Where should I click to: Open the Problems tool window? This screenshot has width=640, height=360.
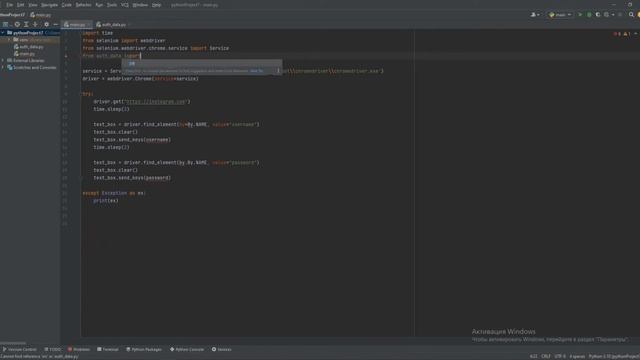point(79,349)
